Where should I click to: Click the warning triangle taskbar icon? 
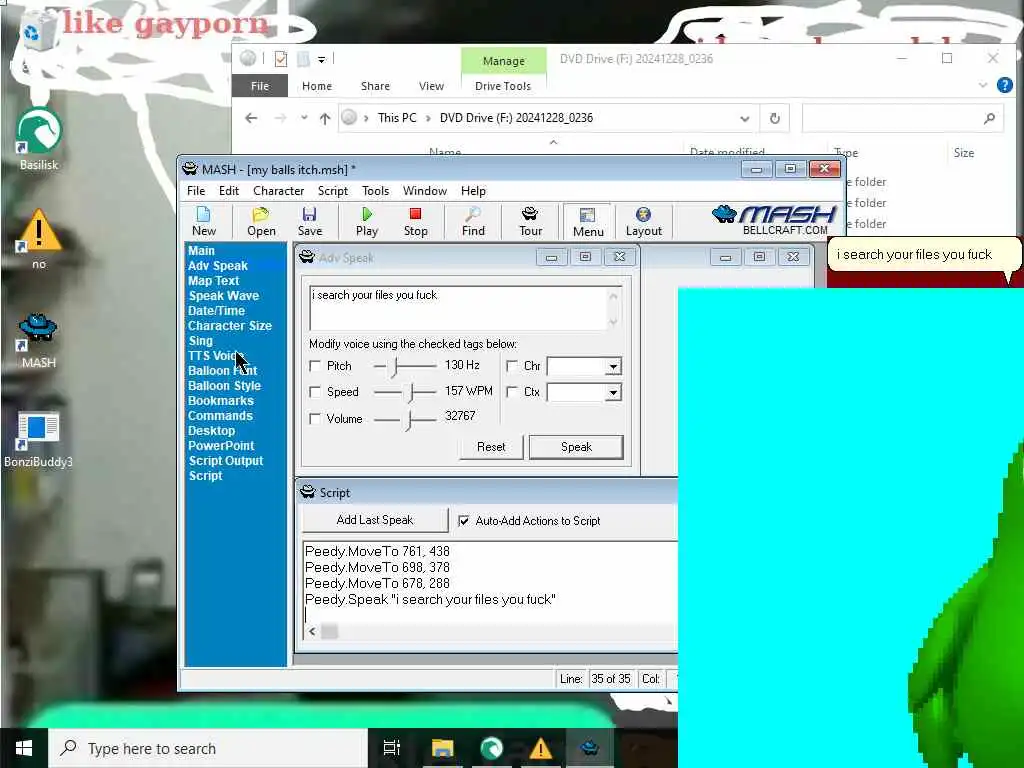tap(540, 748)
